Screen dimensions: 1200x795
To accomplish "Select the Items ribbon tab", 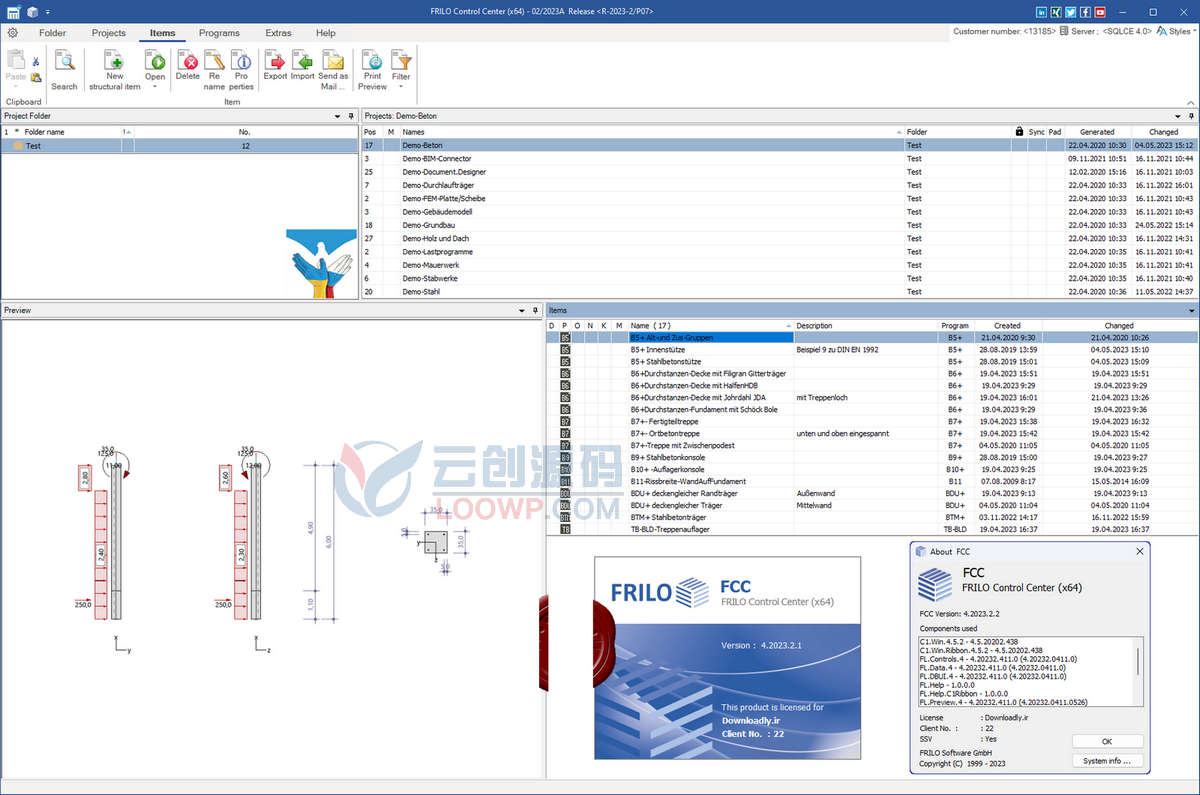I will [162, 33].
